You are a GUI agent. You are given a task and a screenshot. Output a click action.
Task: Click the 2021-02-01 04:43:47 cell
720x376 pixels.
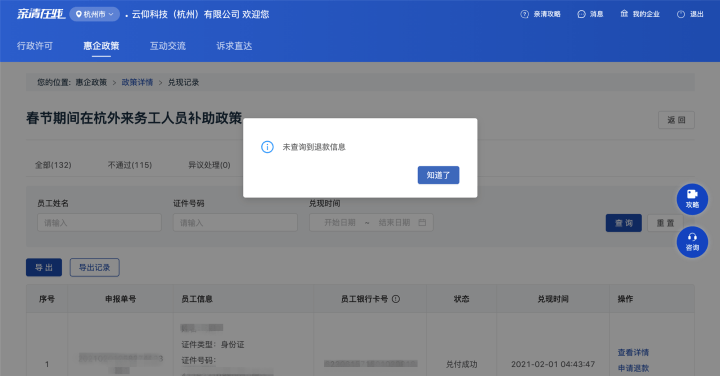pos(553,364)
